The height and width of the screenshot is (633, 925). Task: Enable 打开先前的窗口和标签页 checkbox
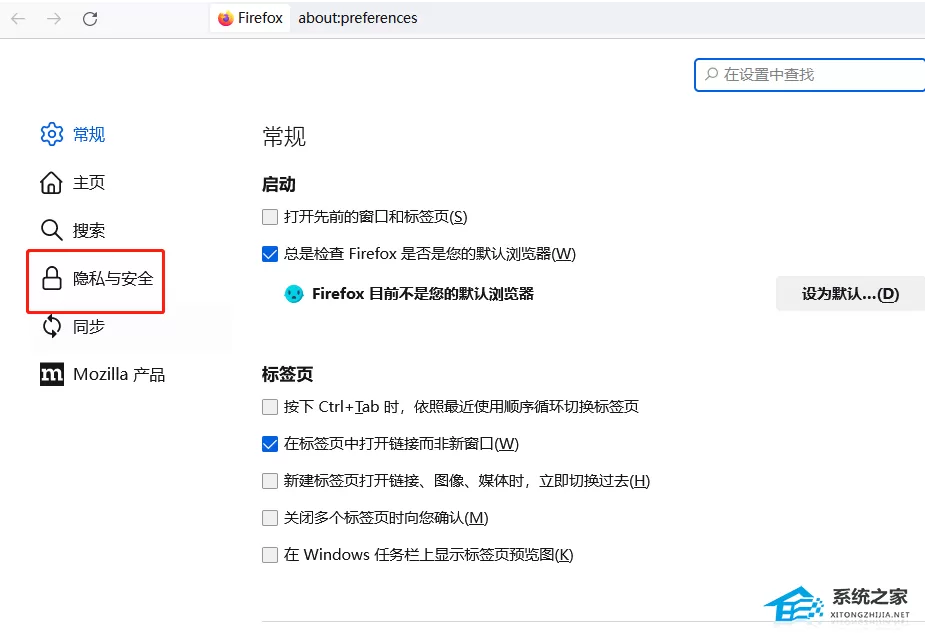point(270,217)
